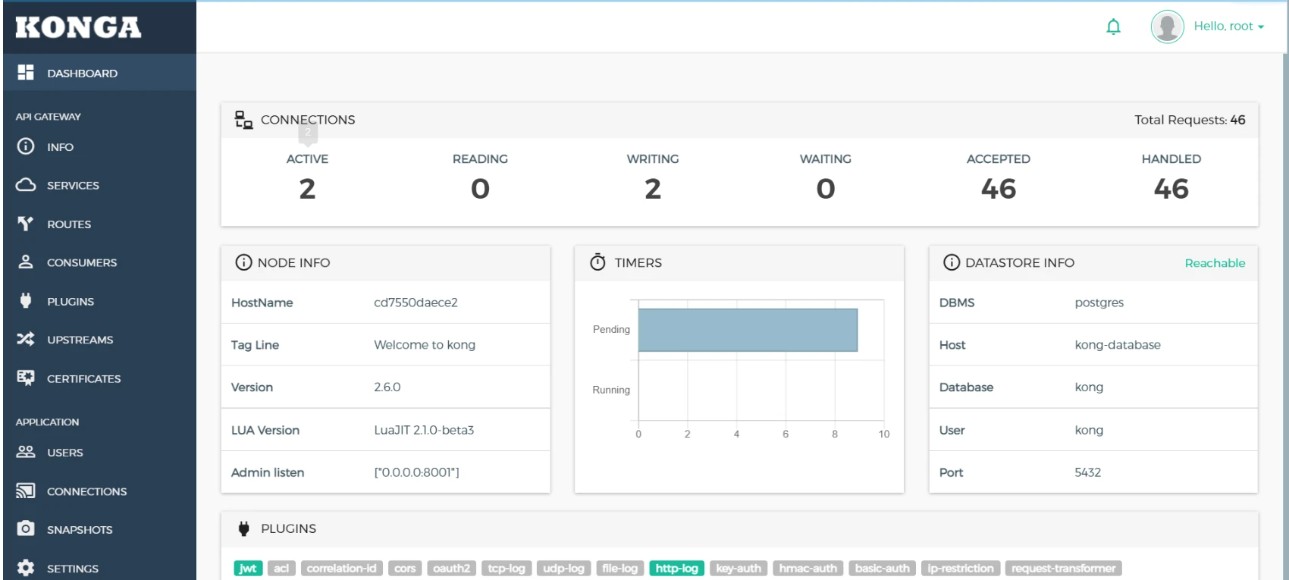
Task: Select the udp-log plugin tag
Action: tap(563, 569)
